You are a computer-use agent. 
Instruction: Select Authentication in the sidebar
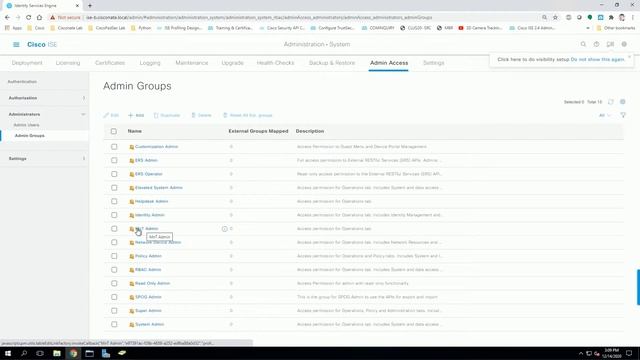(x=22, y=82)
